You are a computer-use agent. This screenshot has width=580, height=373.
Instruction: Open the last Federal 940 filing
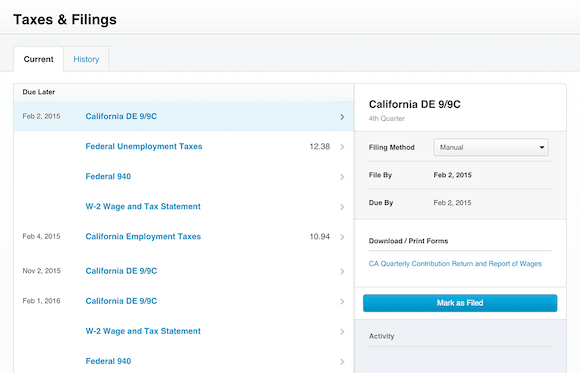(108, 361)
